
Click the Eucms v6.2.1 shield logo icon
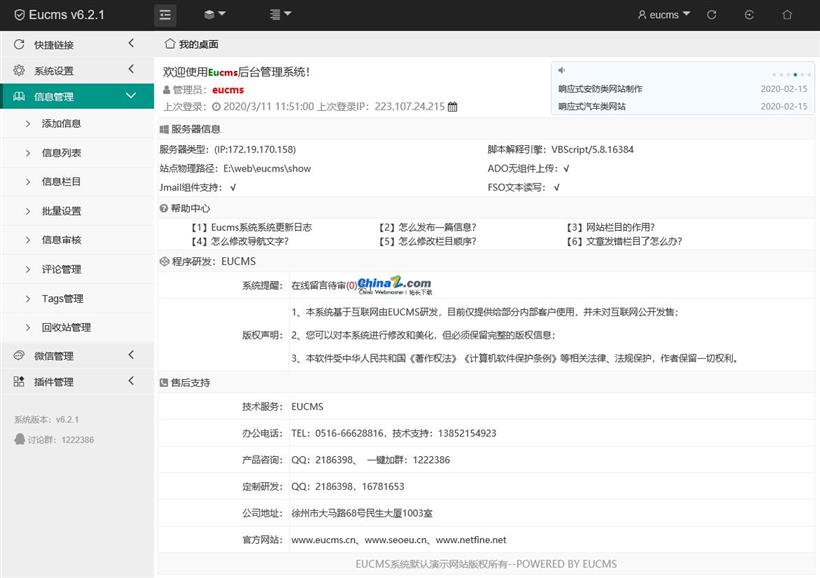pyautogui.click(x=19, y=15)
